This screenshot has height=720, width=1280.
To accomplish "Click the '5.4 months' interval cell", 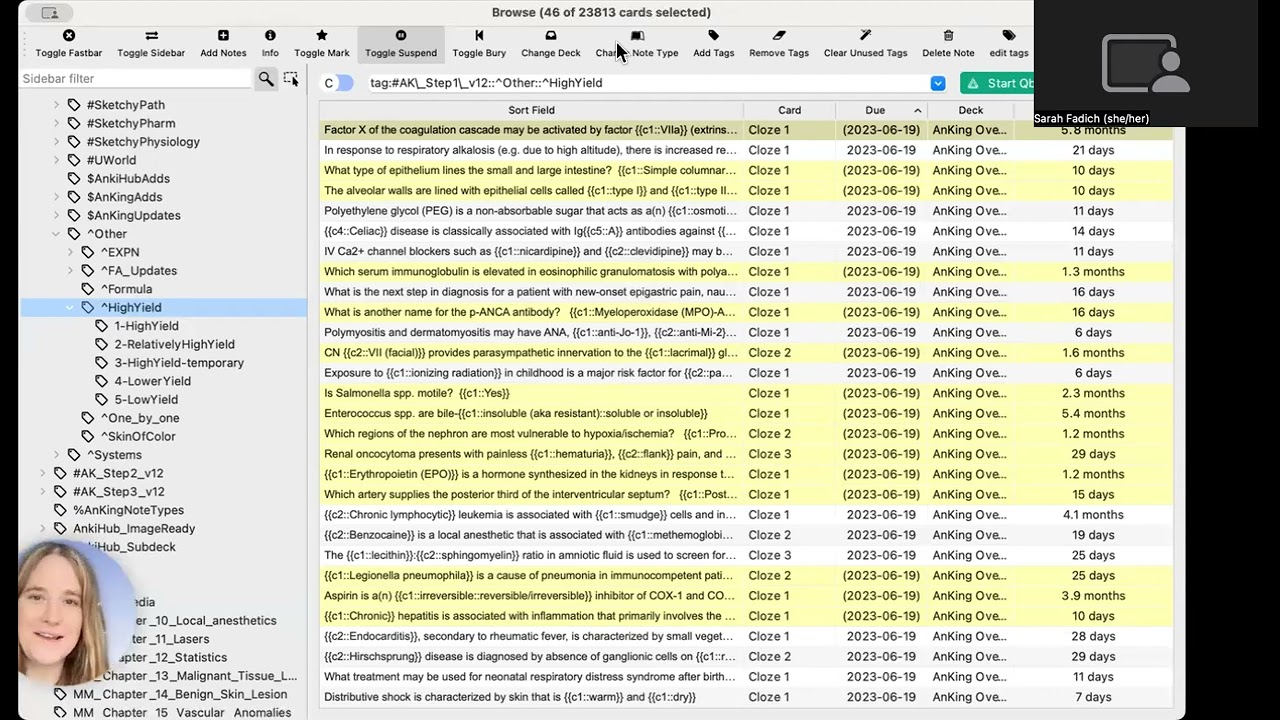I will point(1093,413).
